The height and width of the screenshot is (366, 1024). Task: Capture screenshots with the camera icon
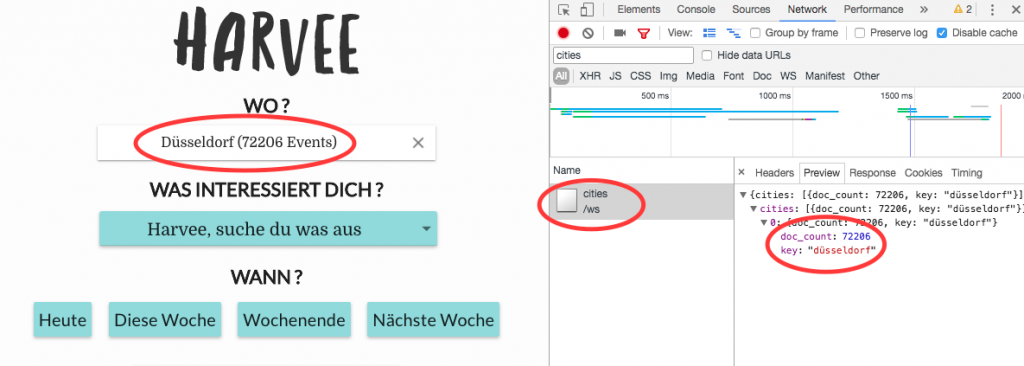[620, 33]
